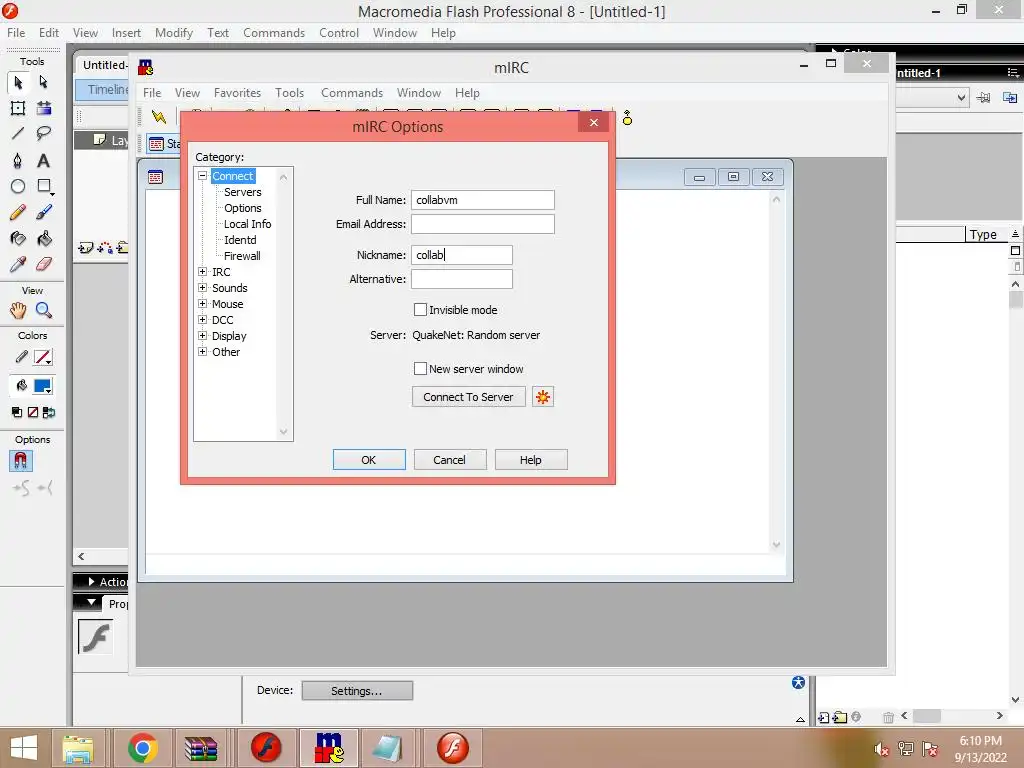Expand the Sounds category
This screenshot has width=1024, height=768.
click(202, 287)
